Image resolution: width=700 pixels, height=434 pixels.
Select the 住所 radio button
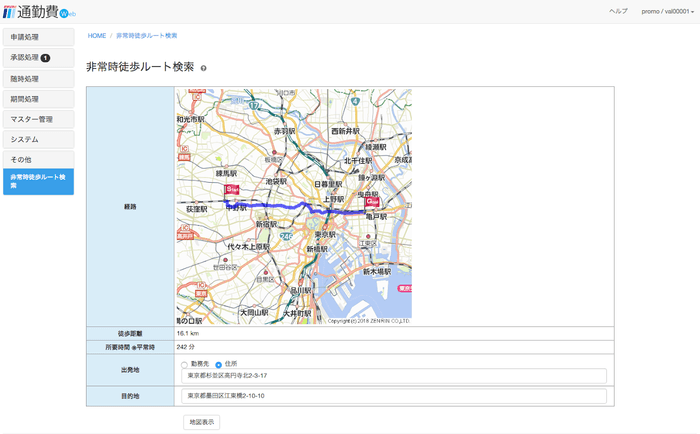tap(219, 364)
